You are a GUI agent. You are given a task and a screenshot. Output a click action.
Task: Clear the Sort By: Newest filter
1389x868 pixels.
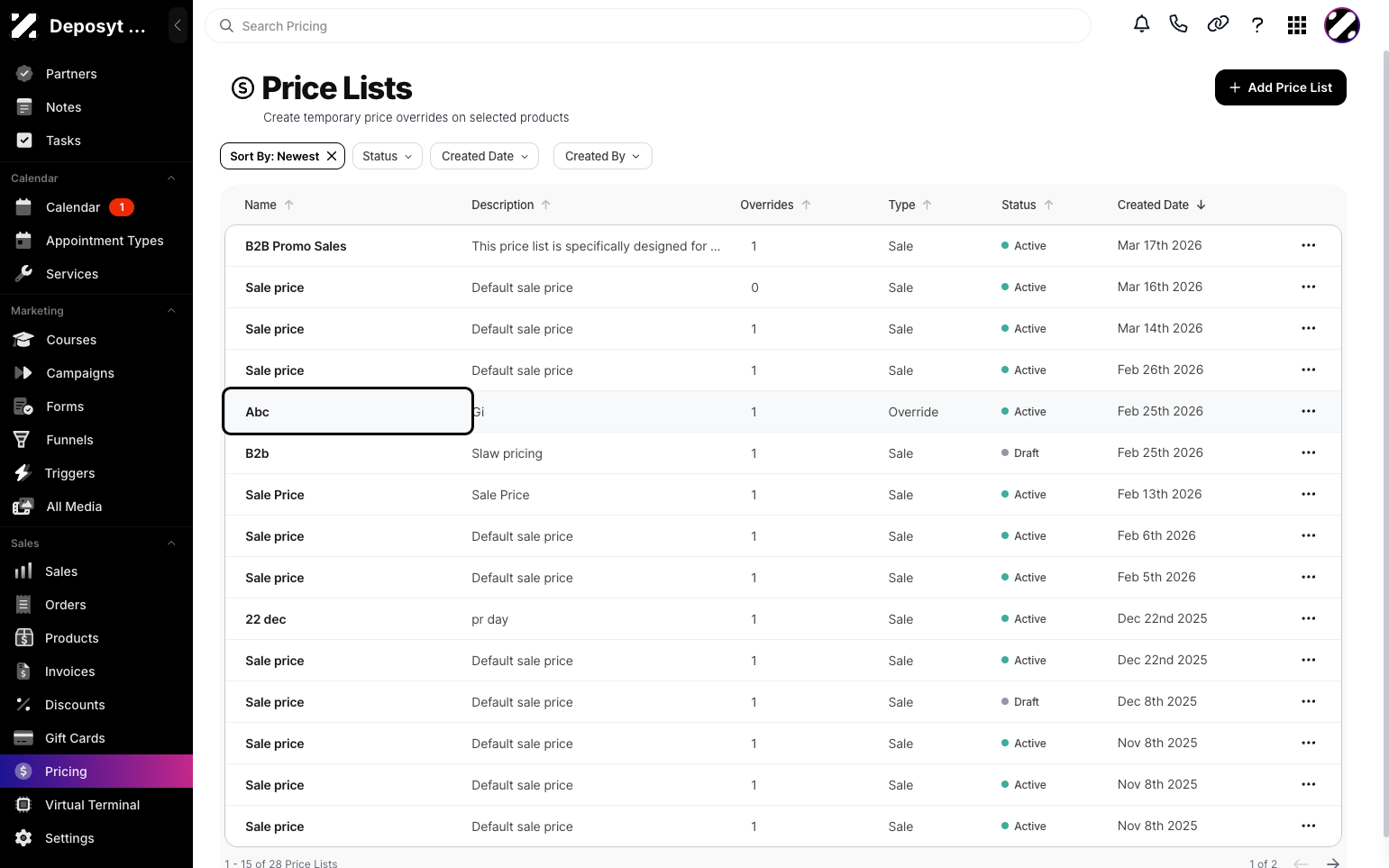[x=332, y=156]
